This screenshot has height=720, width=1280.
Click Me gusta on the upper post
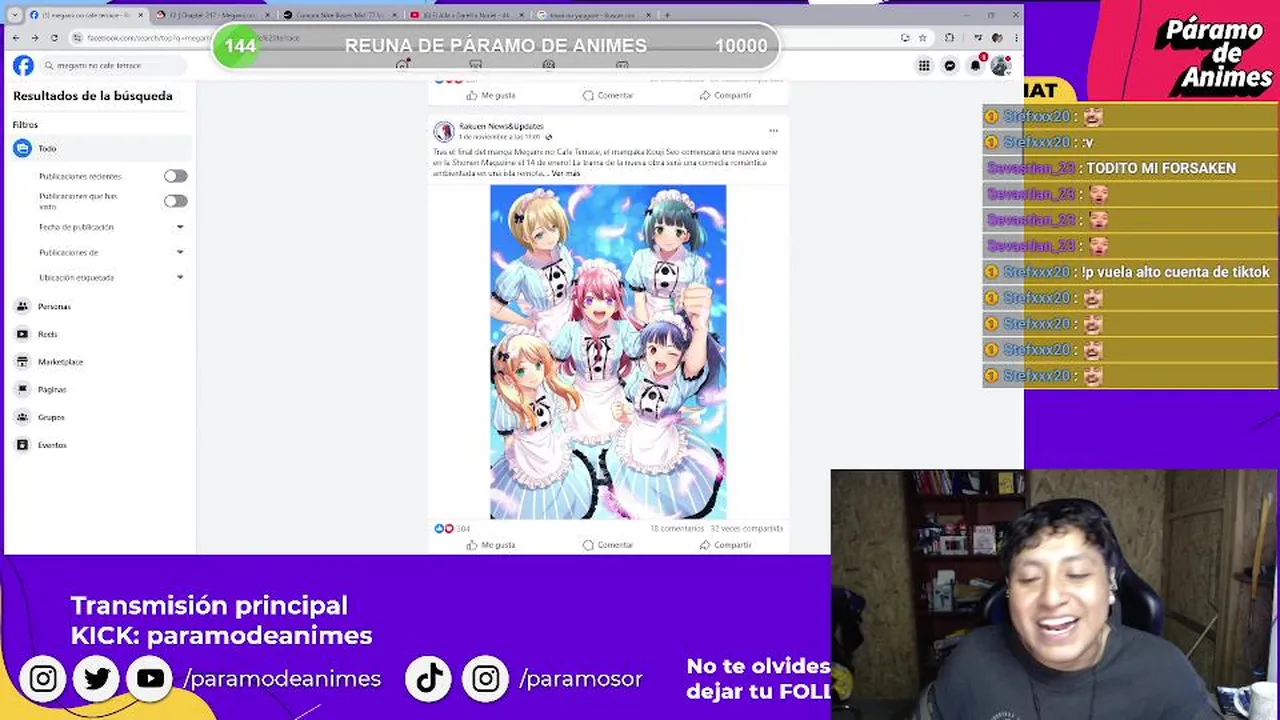490,95
